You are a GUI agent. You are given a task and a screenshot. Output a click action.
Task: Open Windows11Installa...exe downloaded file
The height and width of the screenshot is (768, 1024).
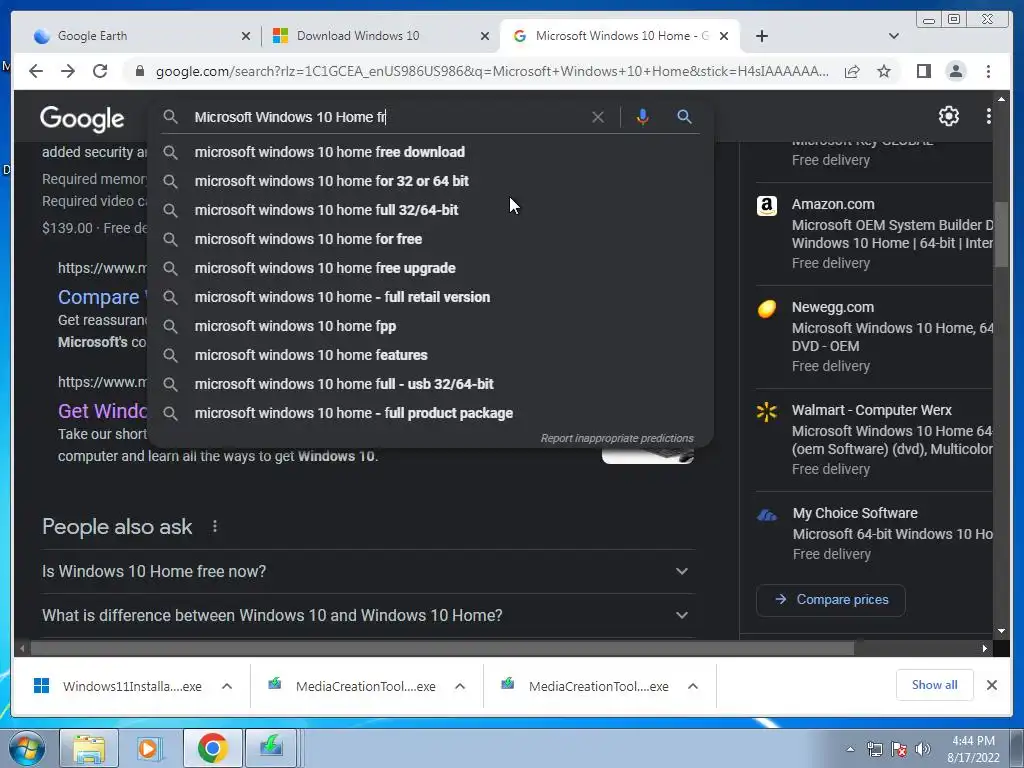pyautogui.click(x=119, y=686)
